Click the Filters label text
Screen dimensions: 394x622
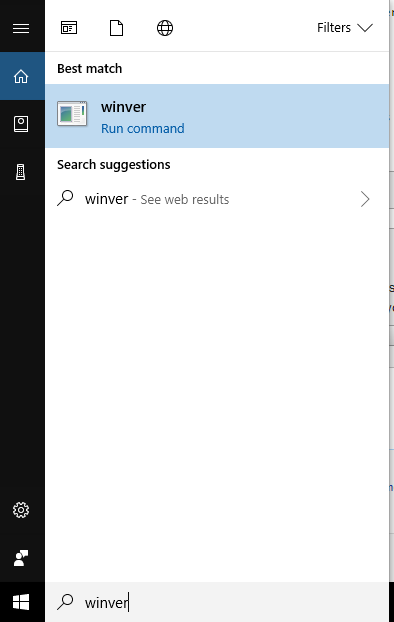334,28
